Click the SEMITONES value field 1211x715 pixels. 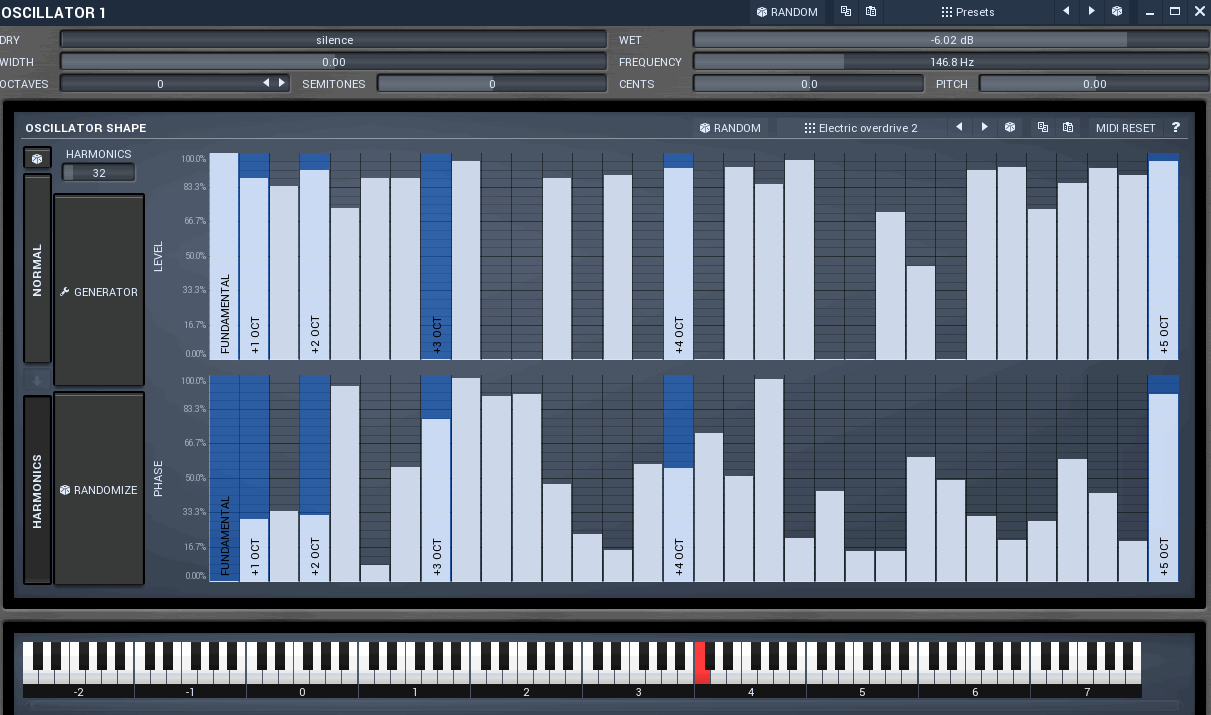(492, 84)
